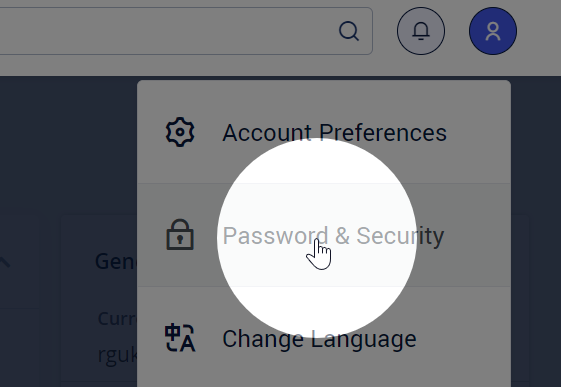Select the "rguk" value text under Curr

point(117,354)
